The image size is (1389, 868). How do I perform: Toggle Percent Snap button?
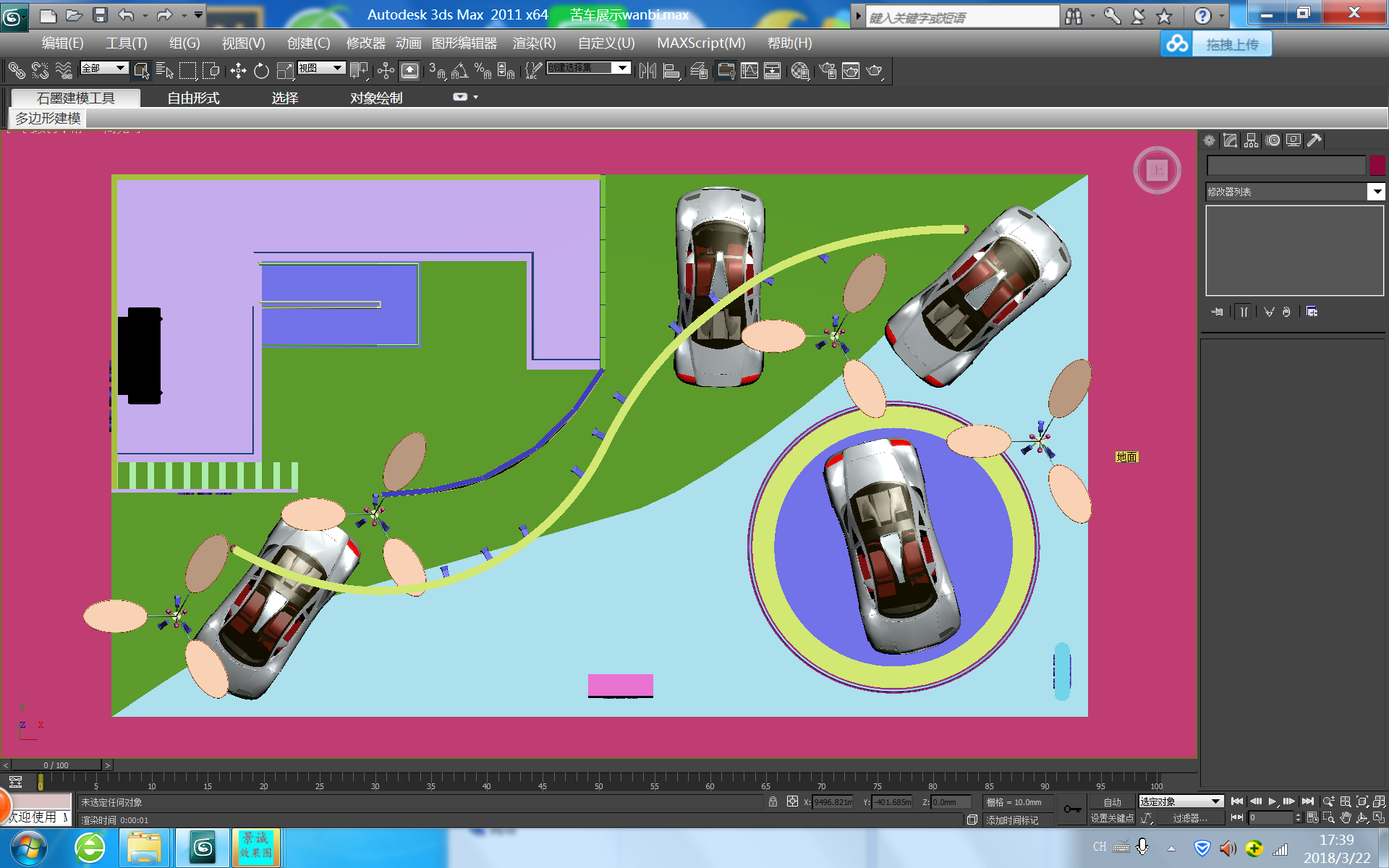coord(483,70)
